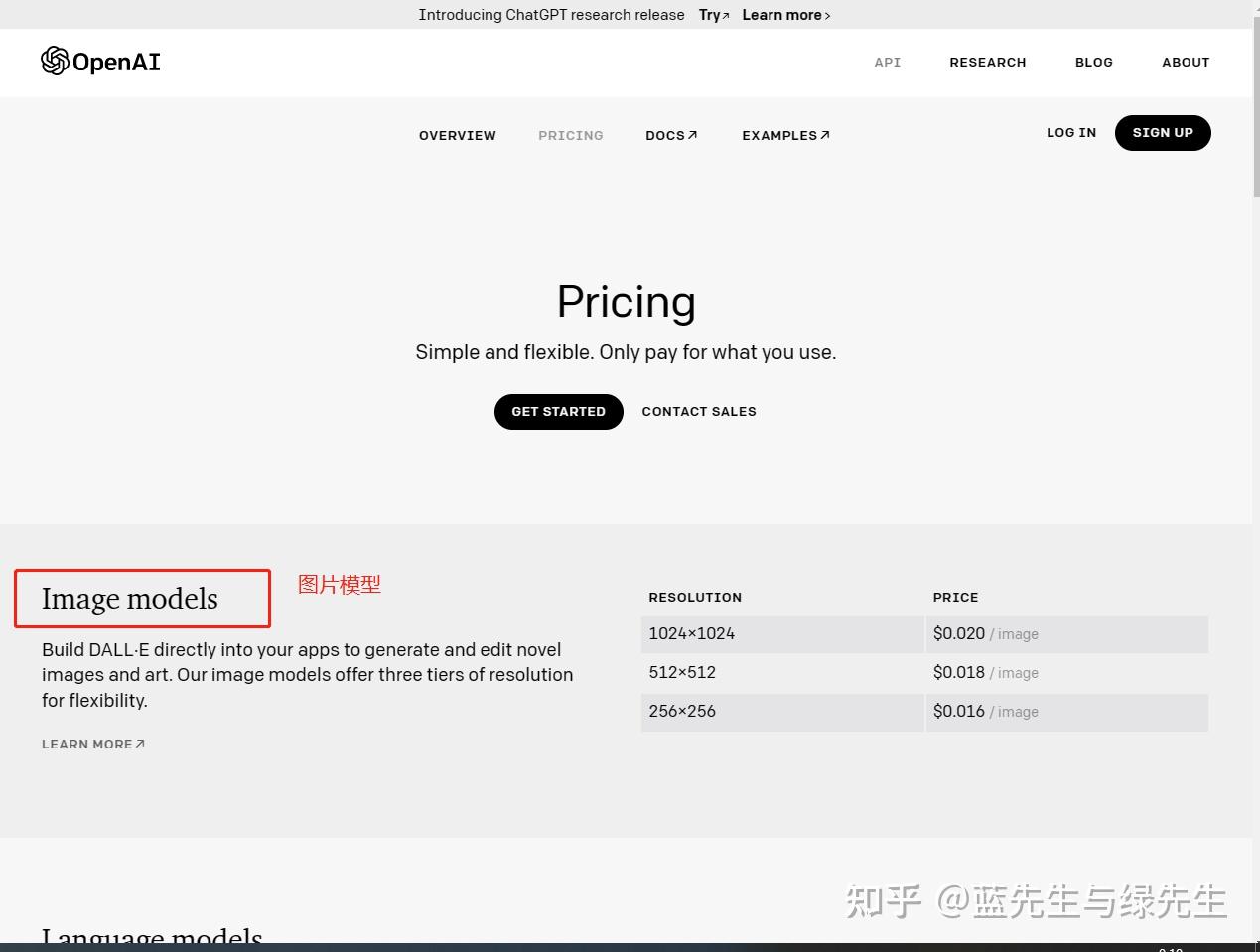Viewport: 1260px width, 952px height.
Task: Open the DOCS page
Action: [664, 135]
